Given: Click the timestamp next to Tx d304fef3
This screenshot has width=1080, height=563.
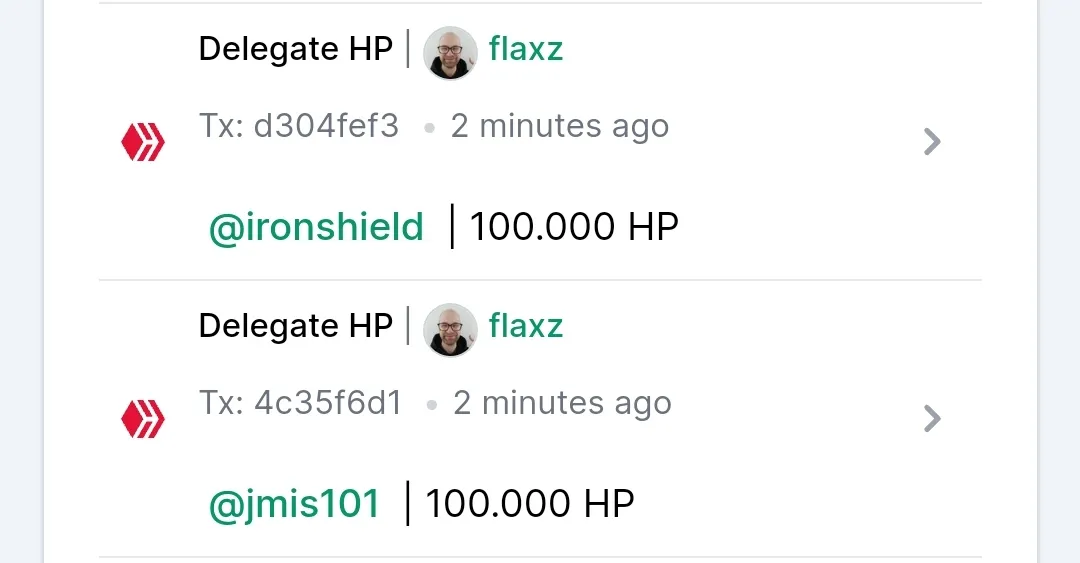Looking at the screenshot, I should [560, 127].
